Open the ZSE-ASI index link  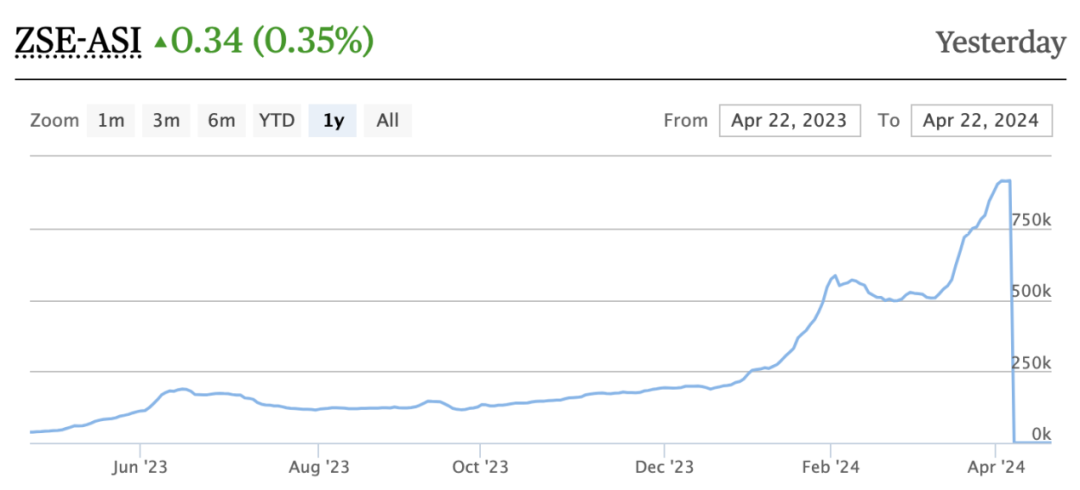tap(78, 42)
